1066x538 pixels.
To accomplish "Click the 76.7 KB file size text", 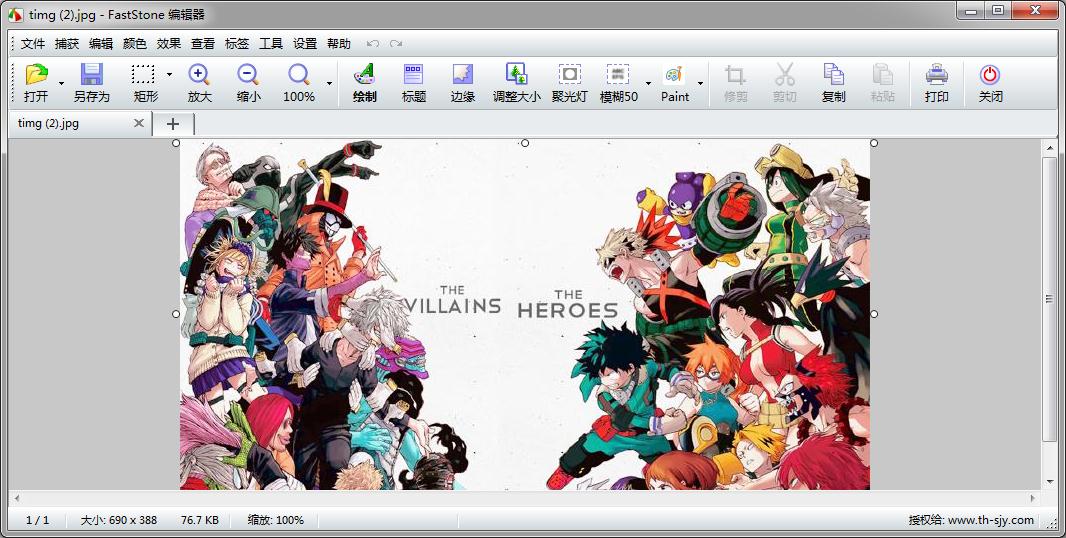I will (x=200, y=520).
